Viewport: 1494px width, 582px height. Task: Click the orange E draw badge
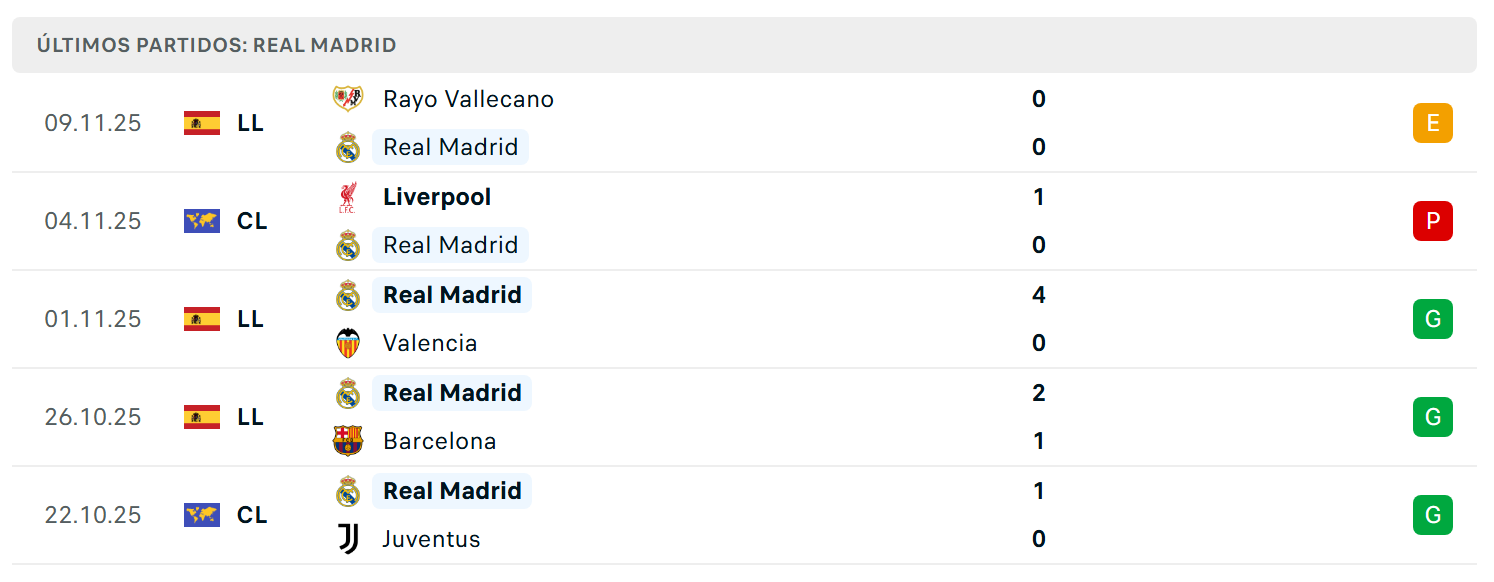point(1432,123)
